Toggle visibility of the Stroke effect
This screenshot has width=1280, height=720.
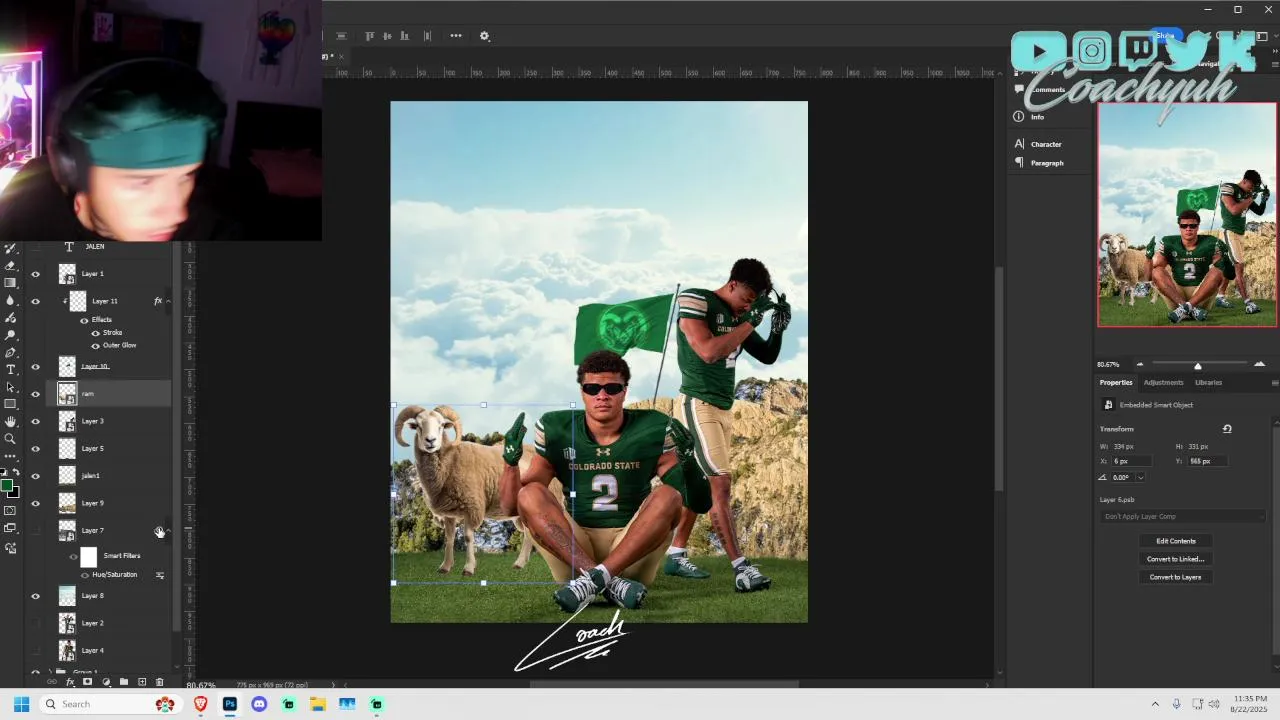tap(95, 333)
